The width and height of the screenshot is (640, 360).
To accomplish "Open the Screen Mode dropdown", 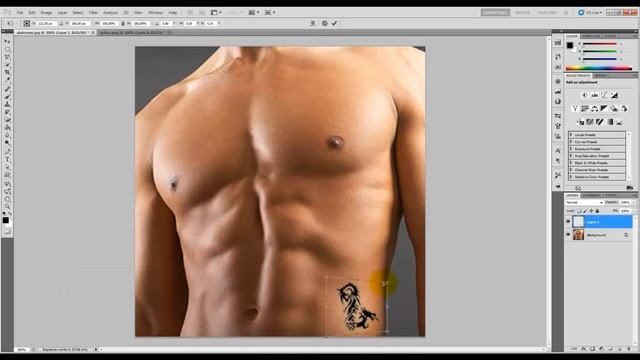I will point(269,12).
